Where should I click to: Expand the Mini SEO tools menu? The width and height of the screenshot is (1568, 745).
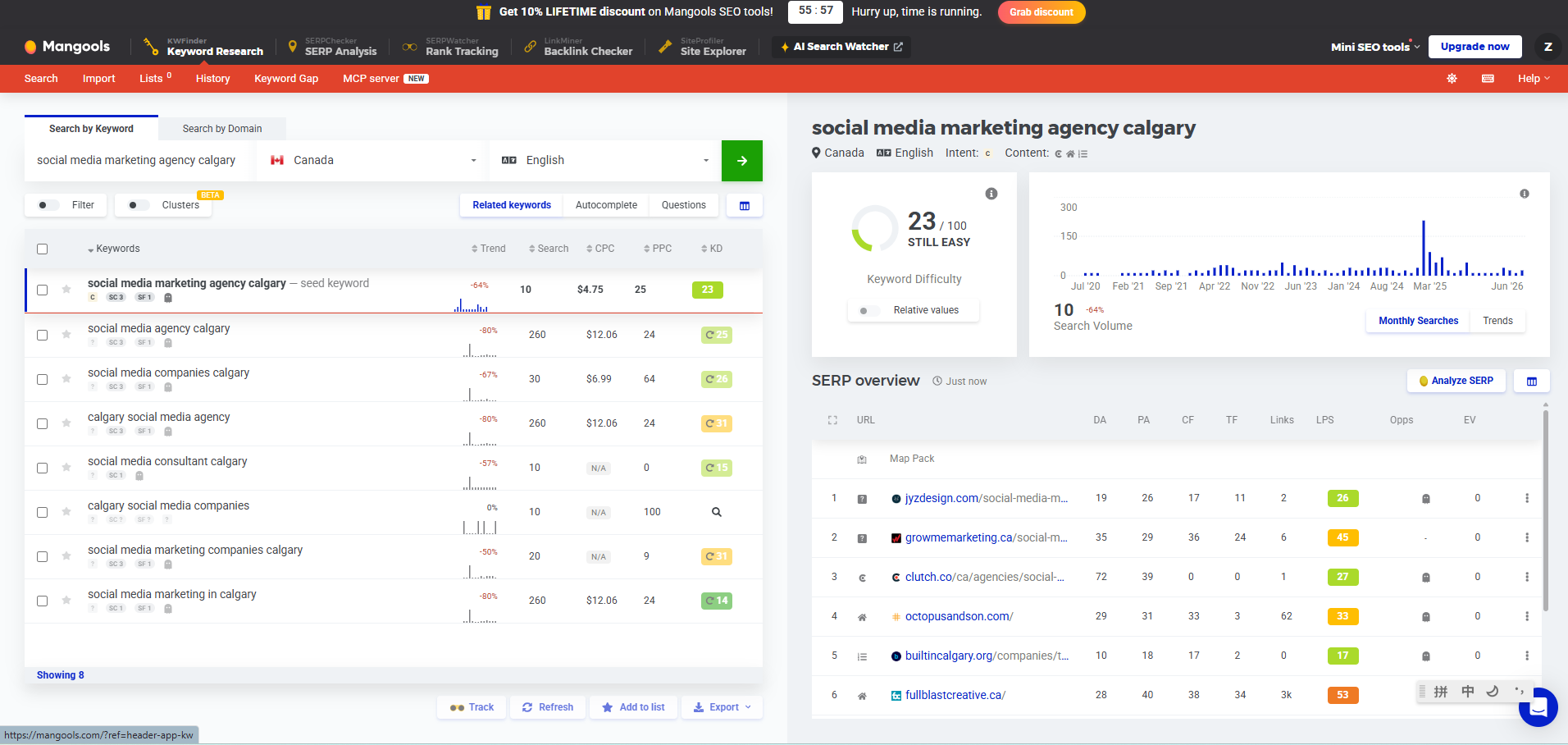coord(1375,47)
